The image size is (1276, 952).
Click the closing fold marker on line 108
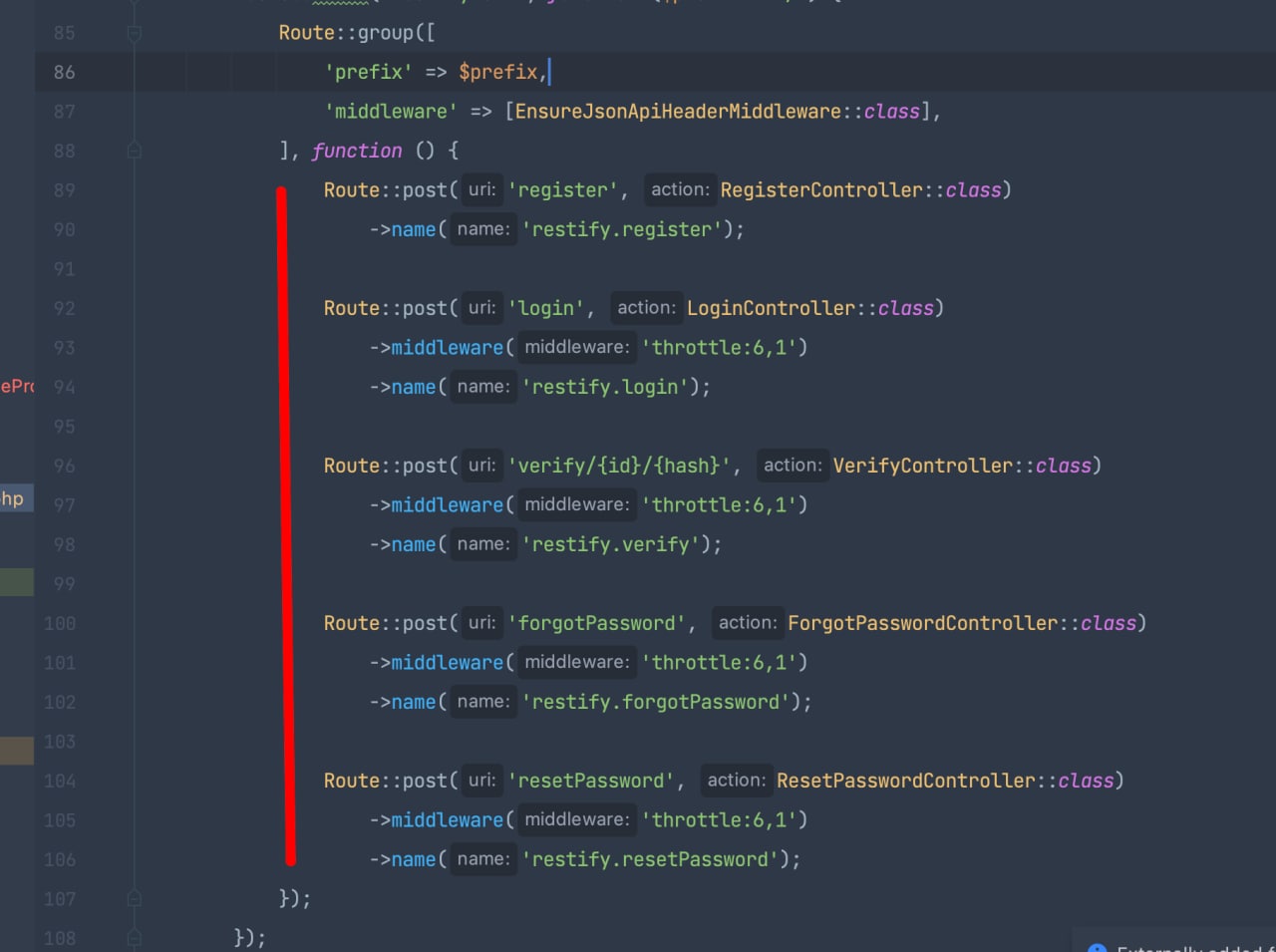(x=135, y=938)
